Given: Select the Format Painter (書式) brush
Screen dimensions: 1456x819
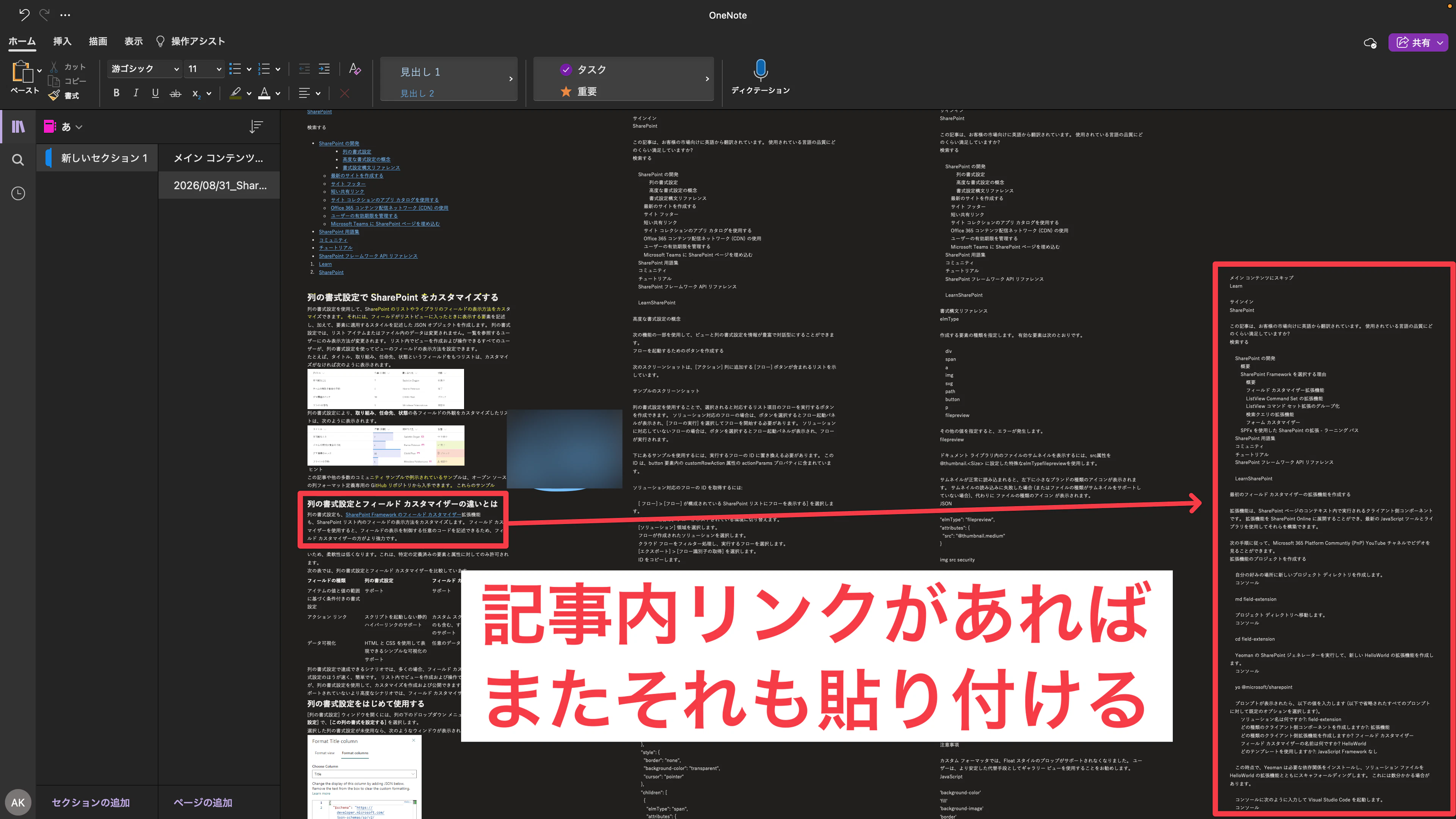Looking at the screenshot, I should click(x=64, y=96).
